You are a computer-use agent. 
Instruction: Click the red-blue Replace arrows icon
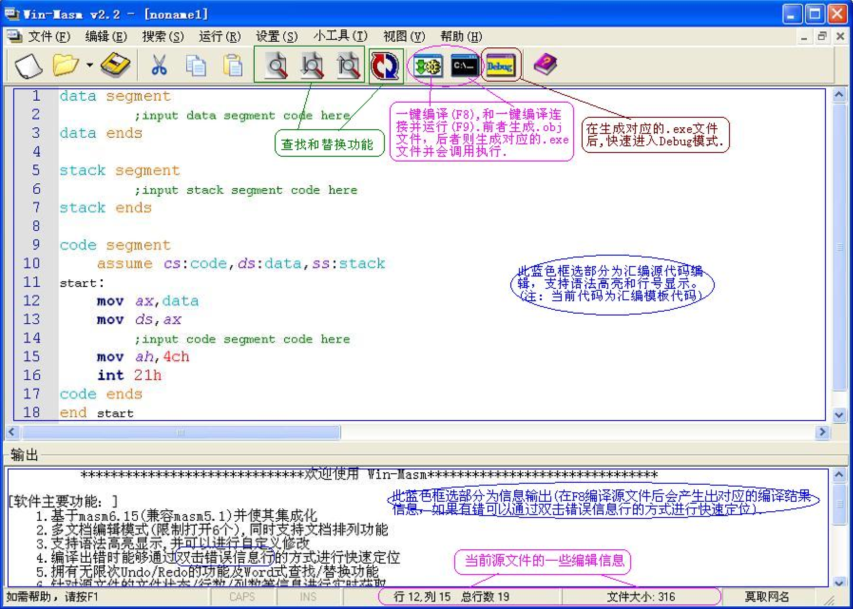(385, 65)
